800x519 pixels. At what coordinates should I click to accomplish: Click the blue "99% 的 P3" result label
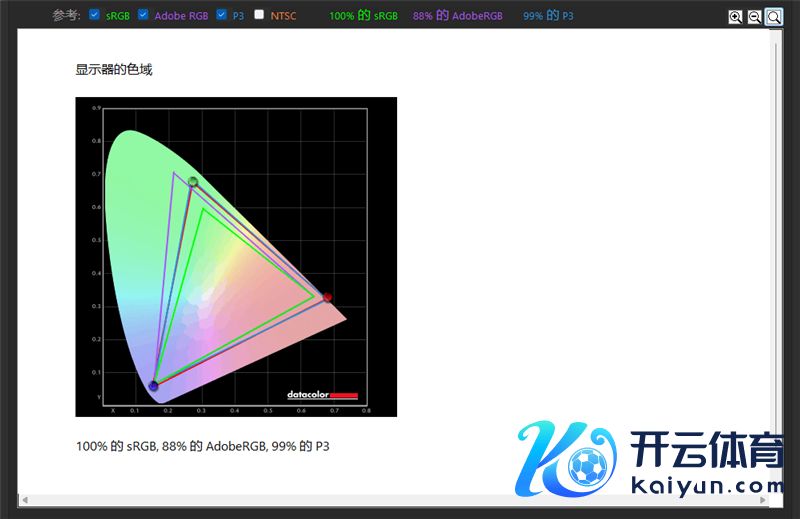[x=548, y=16]
